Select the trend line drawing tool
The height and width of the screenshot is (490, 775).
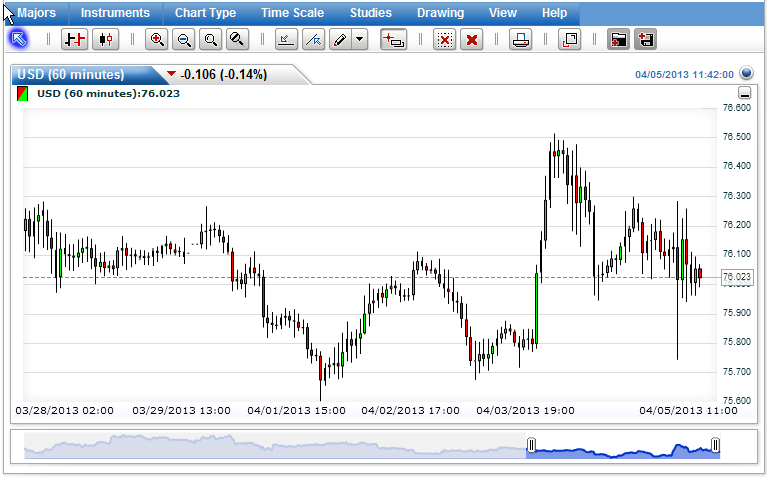(313, 39)
